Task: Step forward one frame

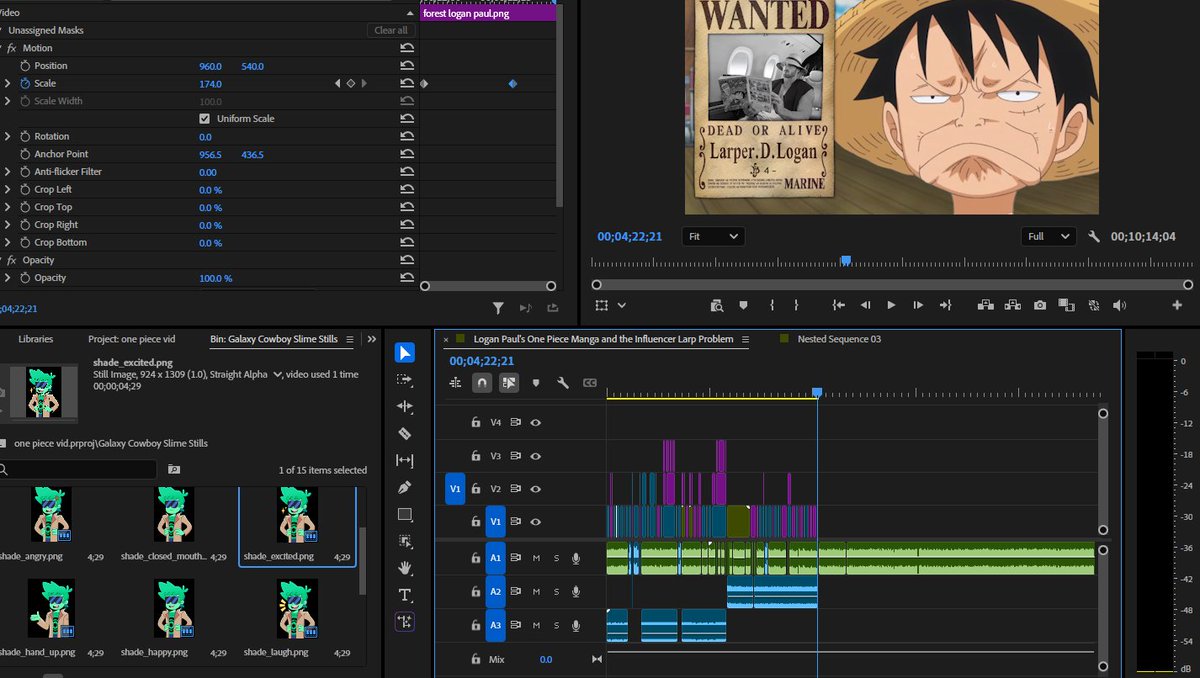Action: [x=917, y=305]
